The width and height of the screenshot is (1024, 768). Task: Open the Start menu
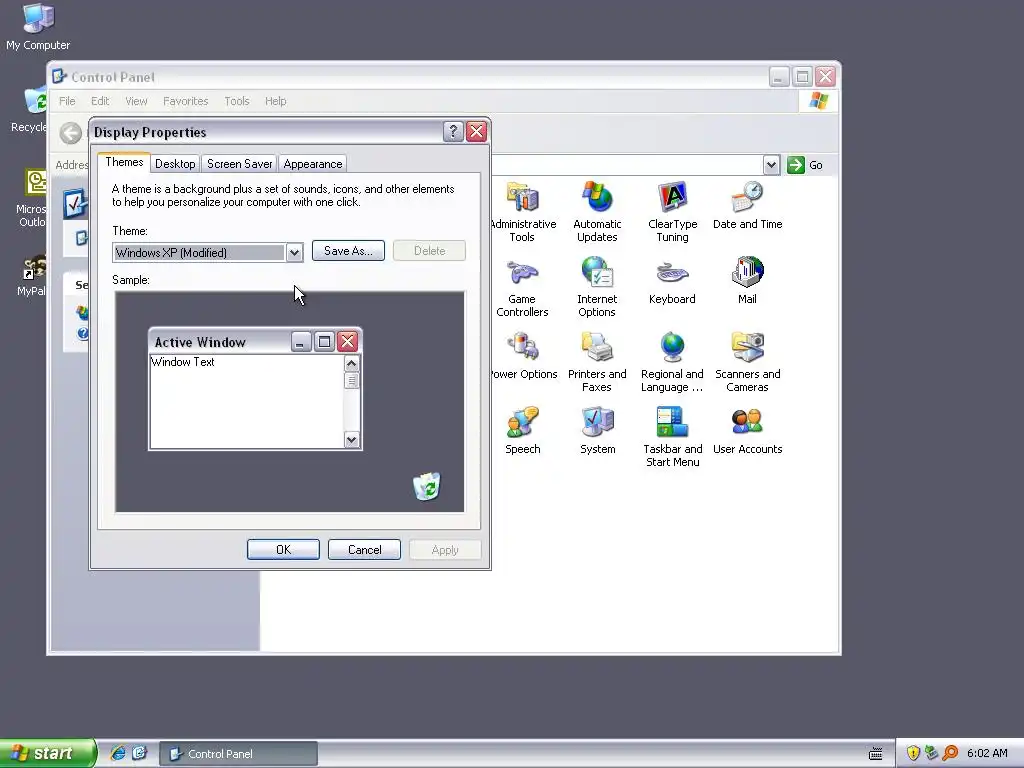coord(48,753)
